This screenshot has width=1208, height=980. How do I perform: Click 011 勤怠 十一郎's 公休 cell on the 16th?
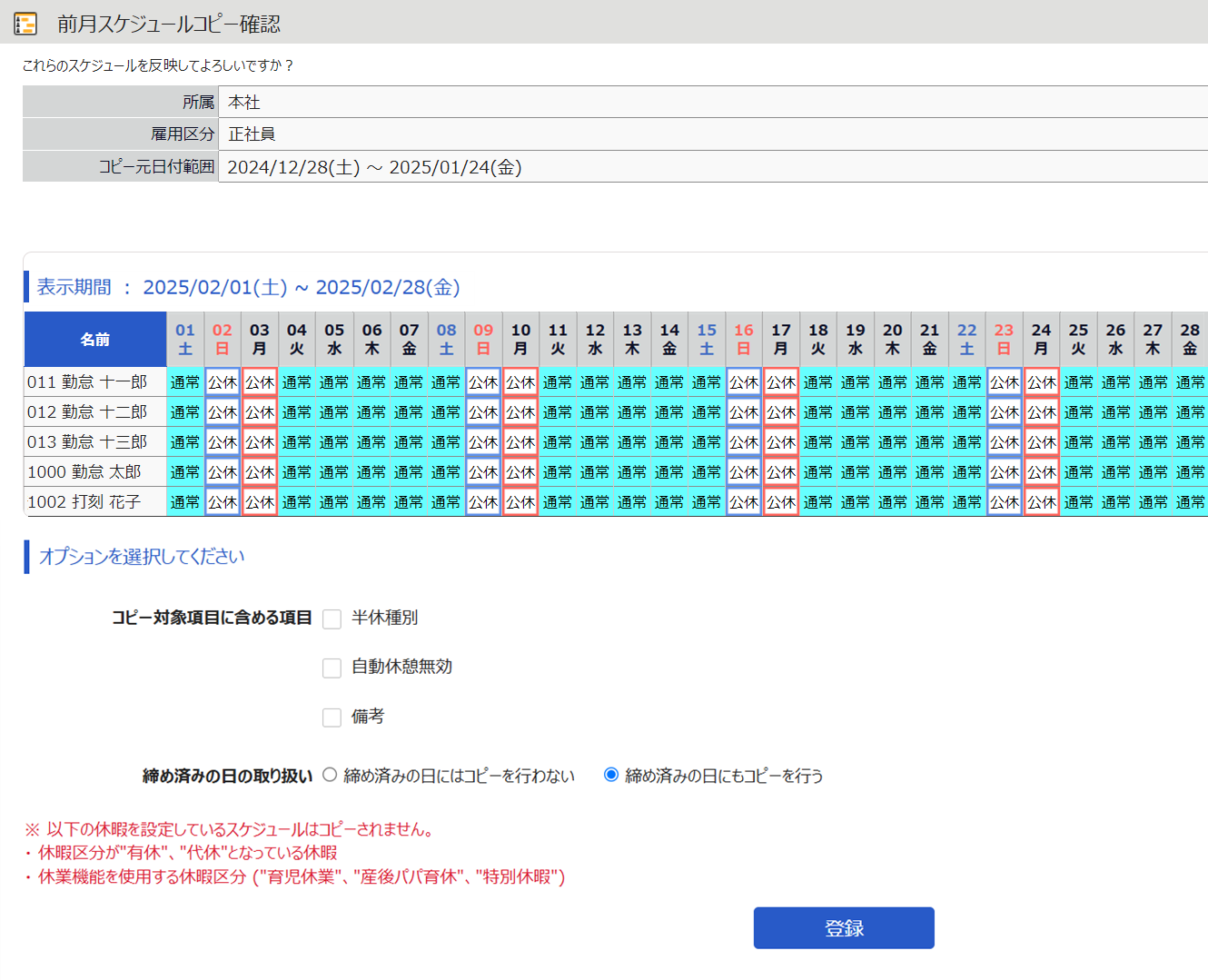744,382
